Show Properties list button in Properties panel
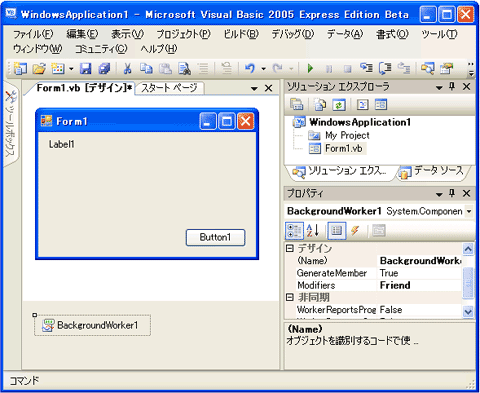Viewport: 480px width, 393px height. point(337,231)
